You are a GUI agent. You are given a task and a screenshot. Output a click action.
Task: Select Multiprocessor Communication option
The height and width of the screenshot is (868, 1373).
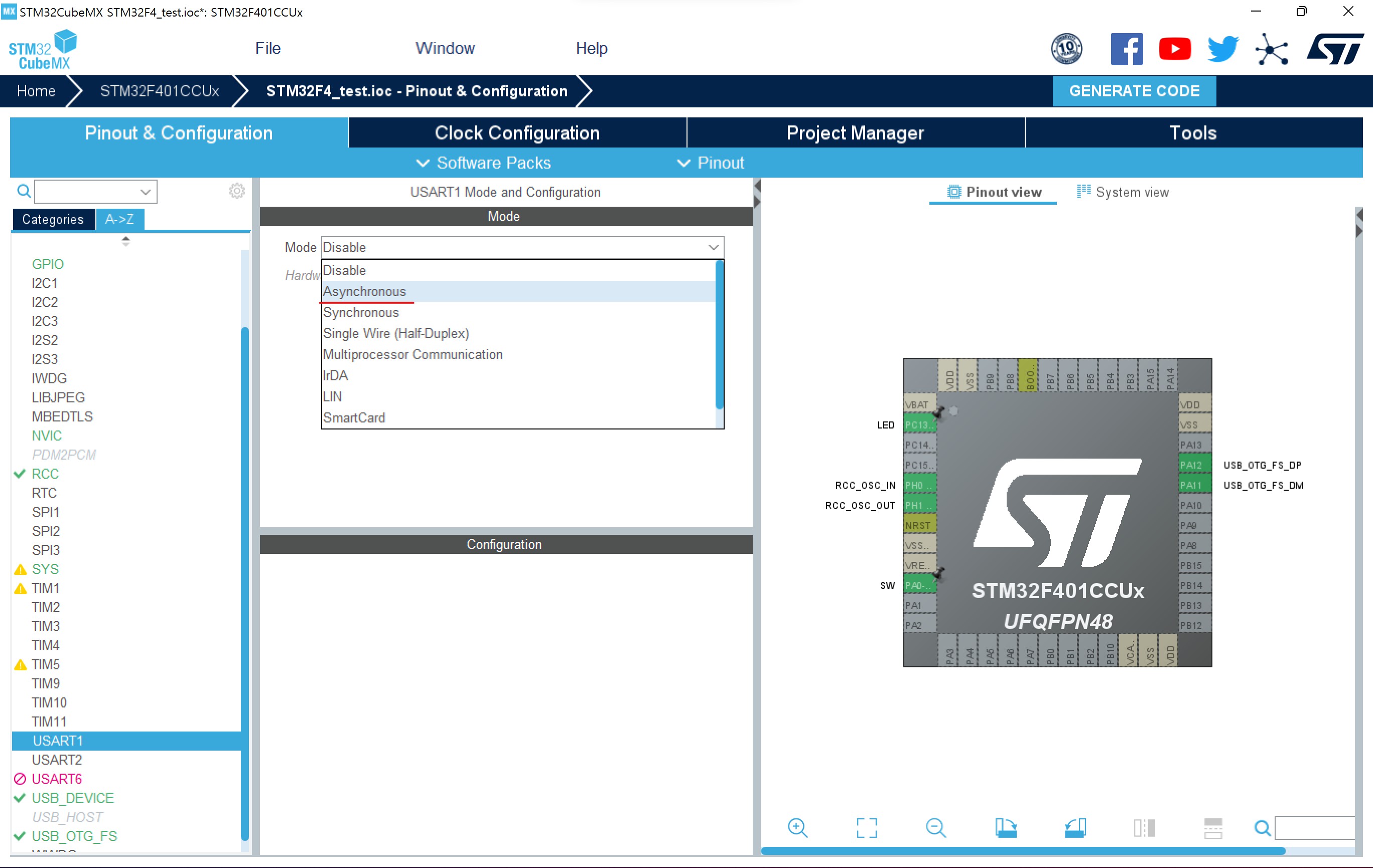(518, 355)
